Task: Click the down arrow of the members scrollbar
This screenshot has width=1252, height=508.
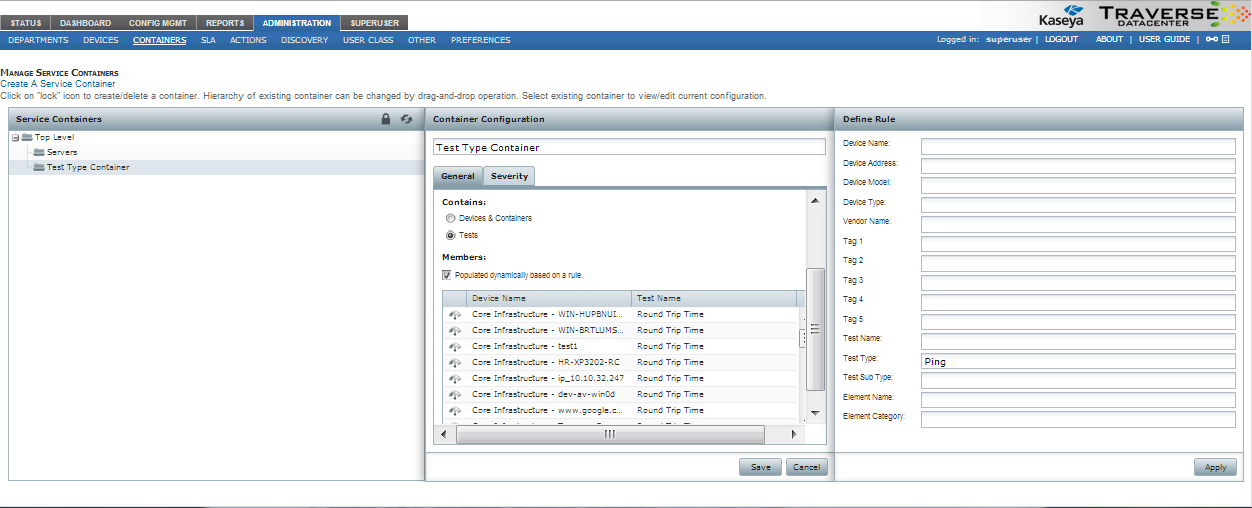Action: (x=815, y=413)
